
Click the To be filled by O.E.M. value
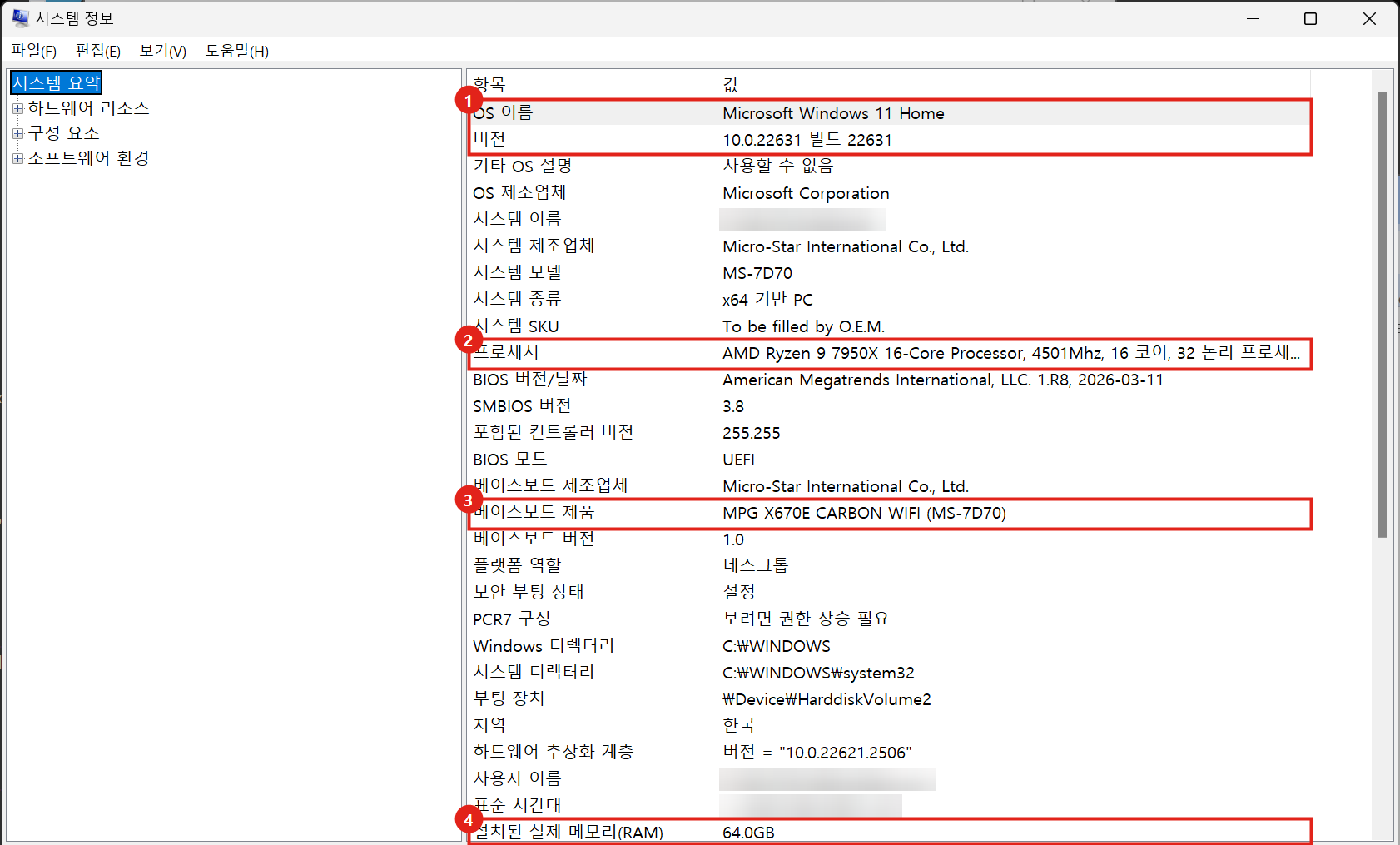click(x=803, y=326)
